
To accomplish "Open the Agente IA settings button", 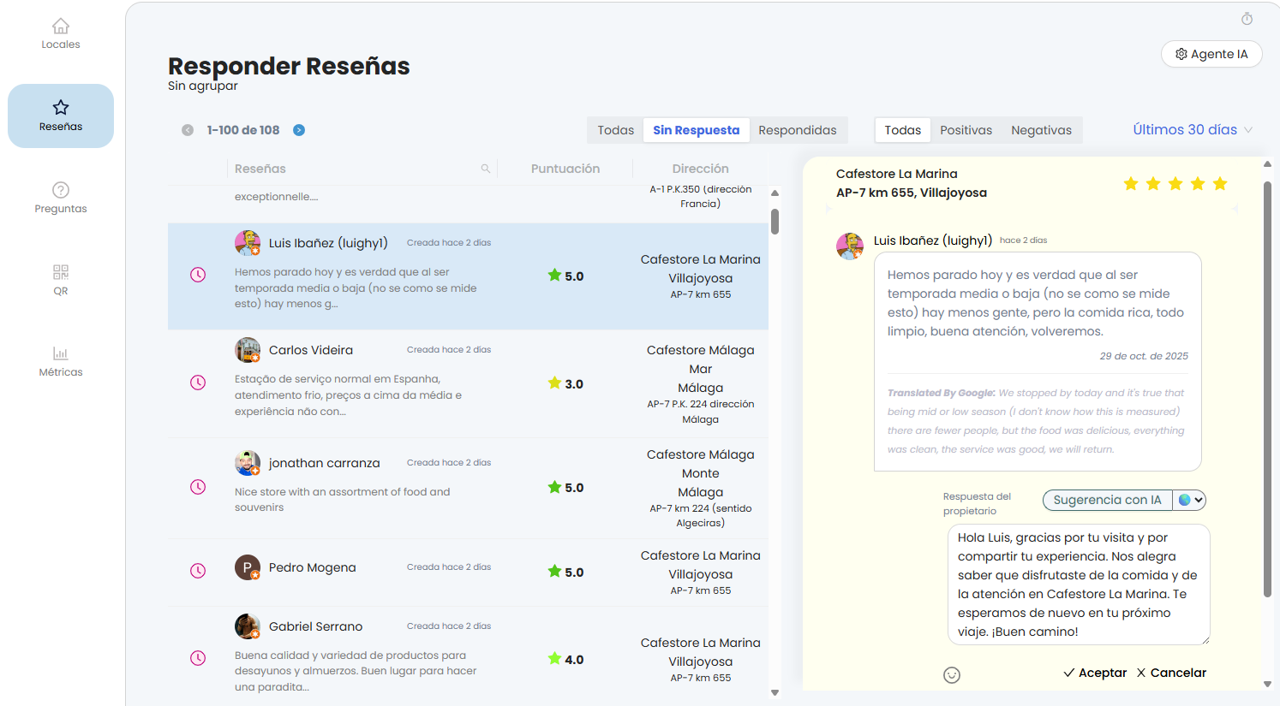I will tap(1211, 54).
